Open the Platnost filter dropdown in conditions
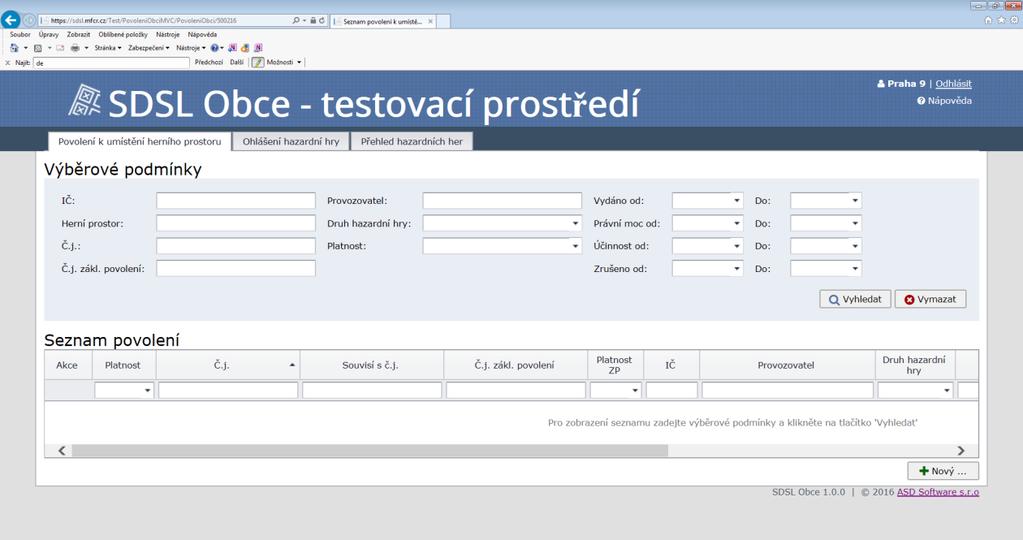The width and height of the screenshot is (1023, 540). 575,247
